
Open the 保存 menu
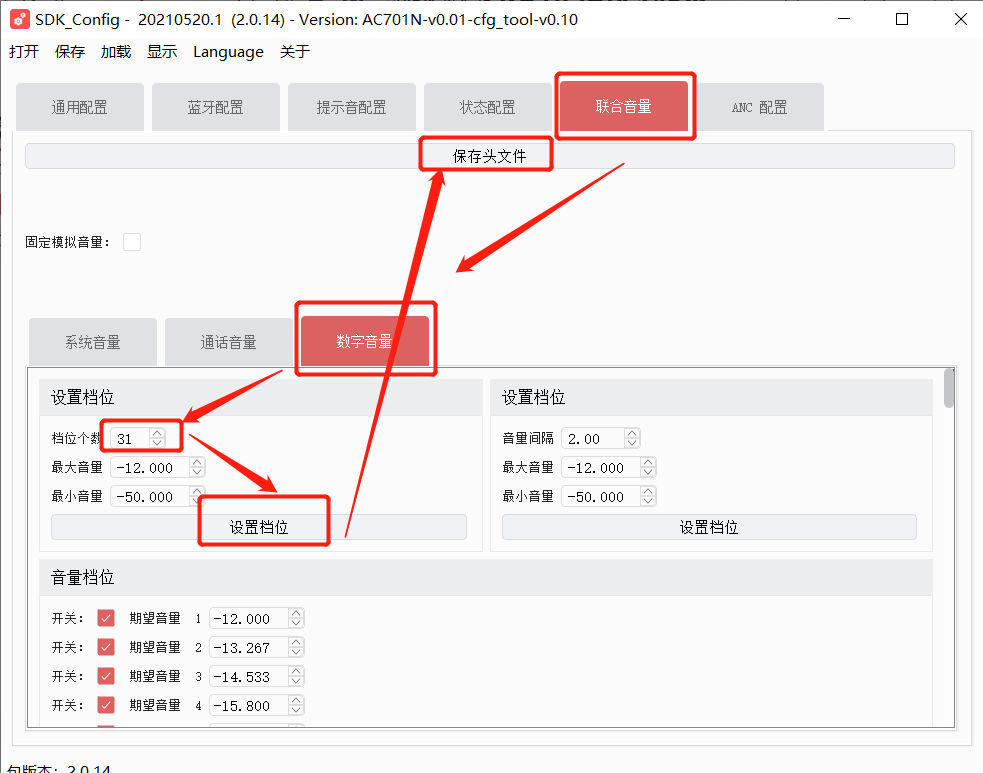[x=70, y=52]
